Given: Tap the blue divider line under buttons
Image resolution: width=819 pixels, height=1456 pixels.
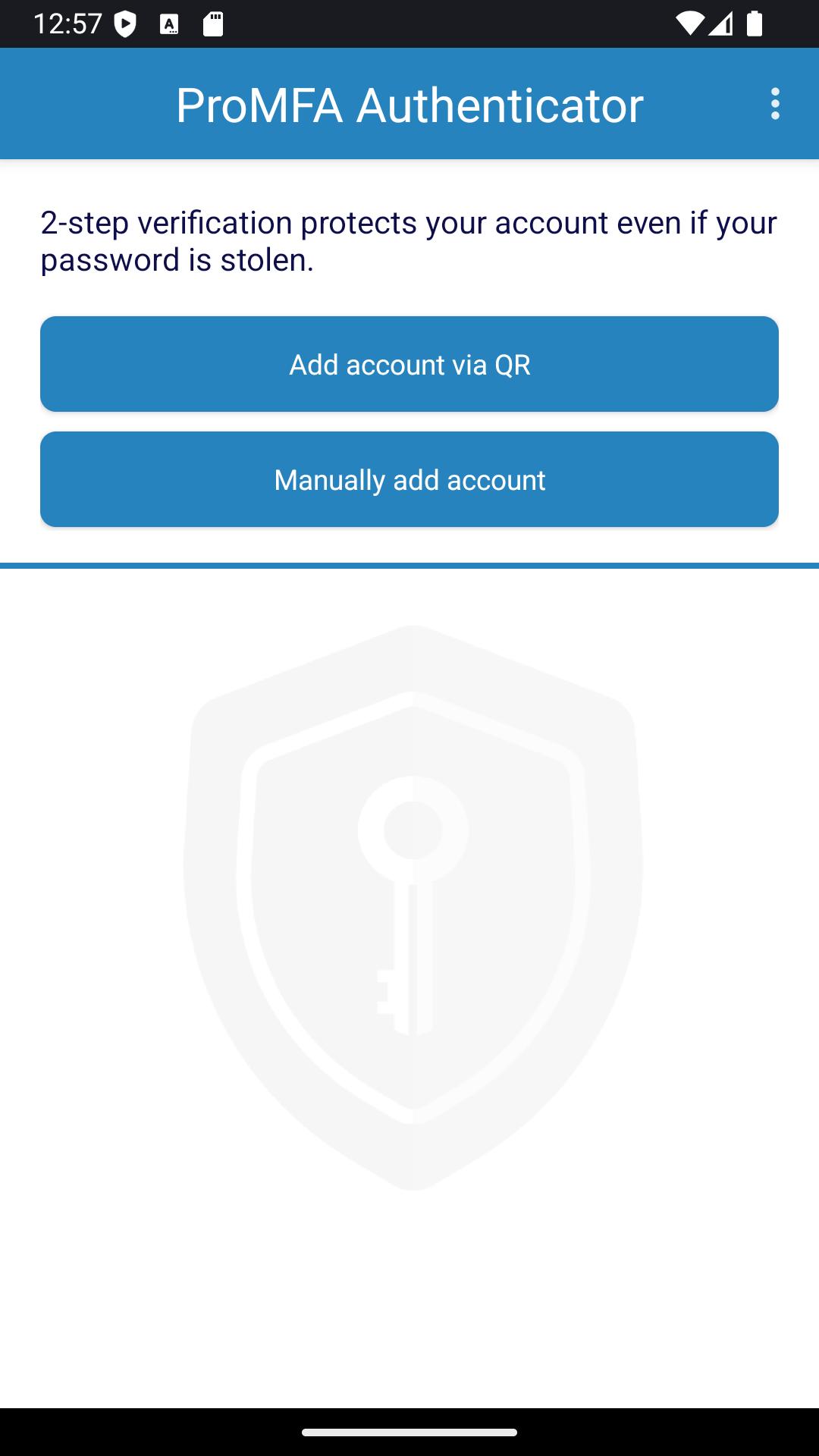Looking at the screenshot, I should (x=409, y=566).
